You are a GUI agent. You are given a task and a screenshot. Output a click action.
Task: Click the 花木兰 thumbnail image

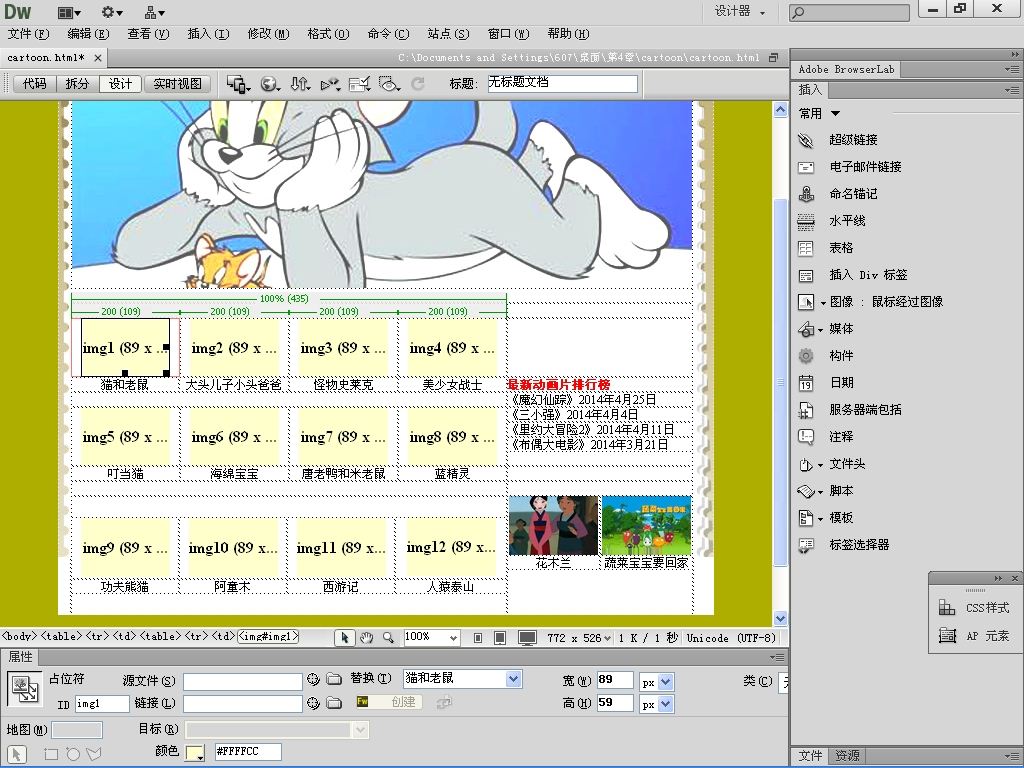tap(553, 526)
